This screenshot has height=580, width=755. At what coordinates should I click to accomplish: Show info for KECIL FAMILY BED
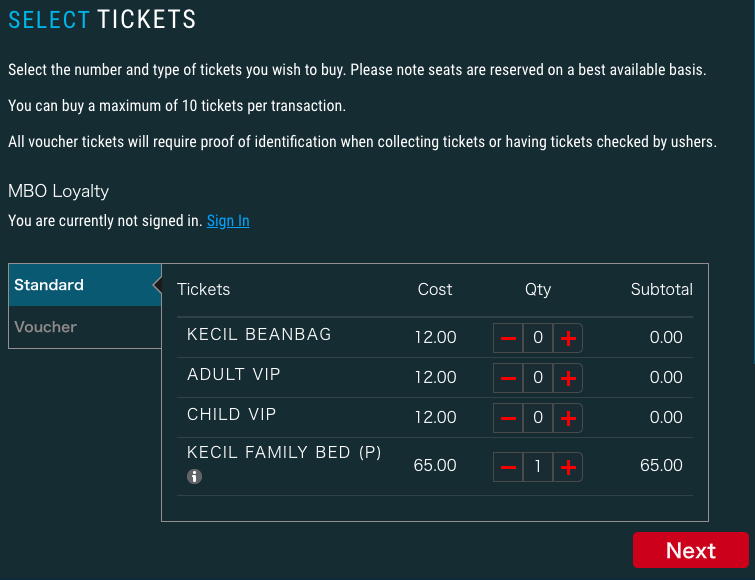click(x=195, y=477)
